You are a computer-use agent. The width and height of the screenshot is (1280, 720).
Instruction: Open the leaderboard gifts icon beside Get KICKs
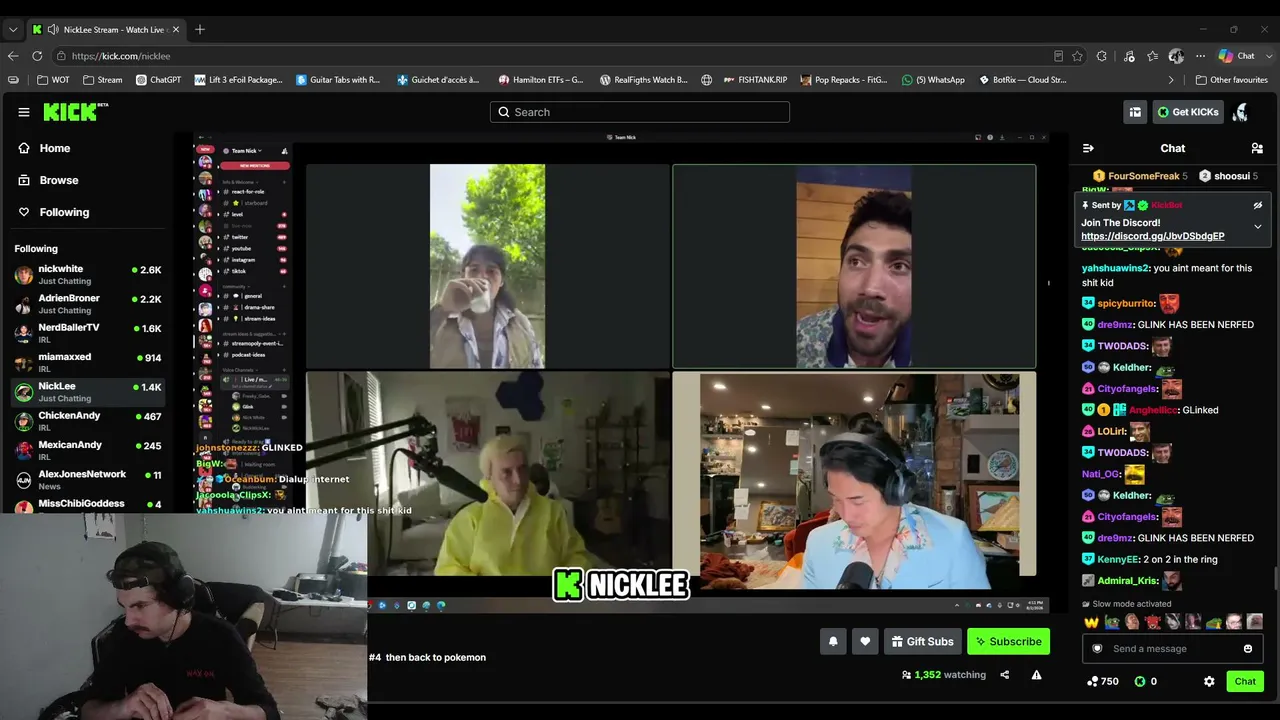click(x=1135, y=112)
